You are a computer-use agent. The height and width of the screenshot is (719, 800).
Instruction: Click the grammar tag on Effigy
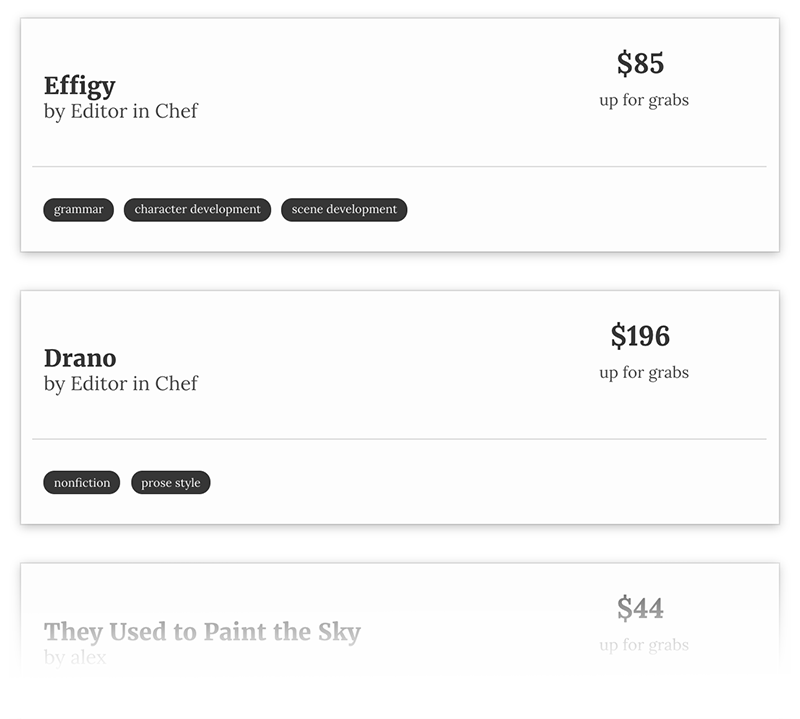click(78, 210)
